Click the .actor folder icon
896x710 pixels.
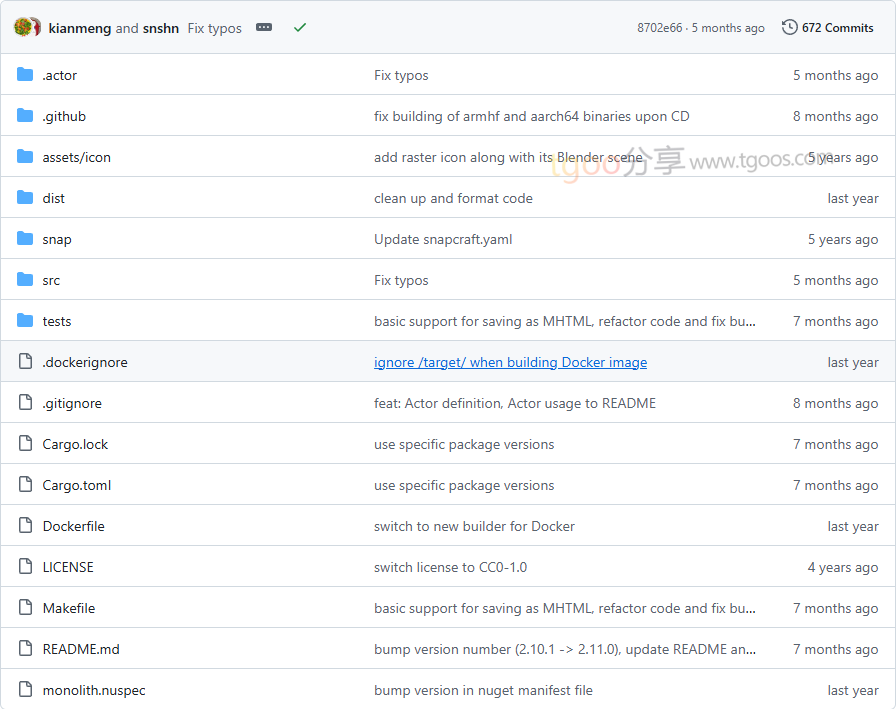click(x=25, y=75)
